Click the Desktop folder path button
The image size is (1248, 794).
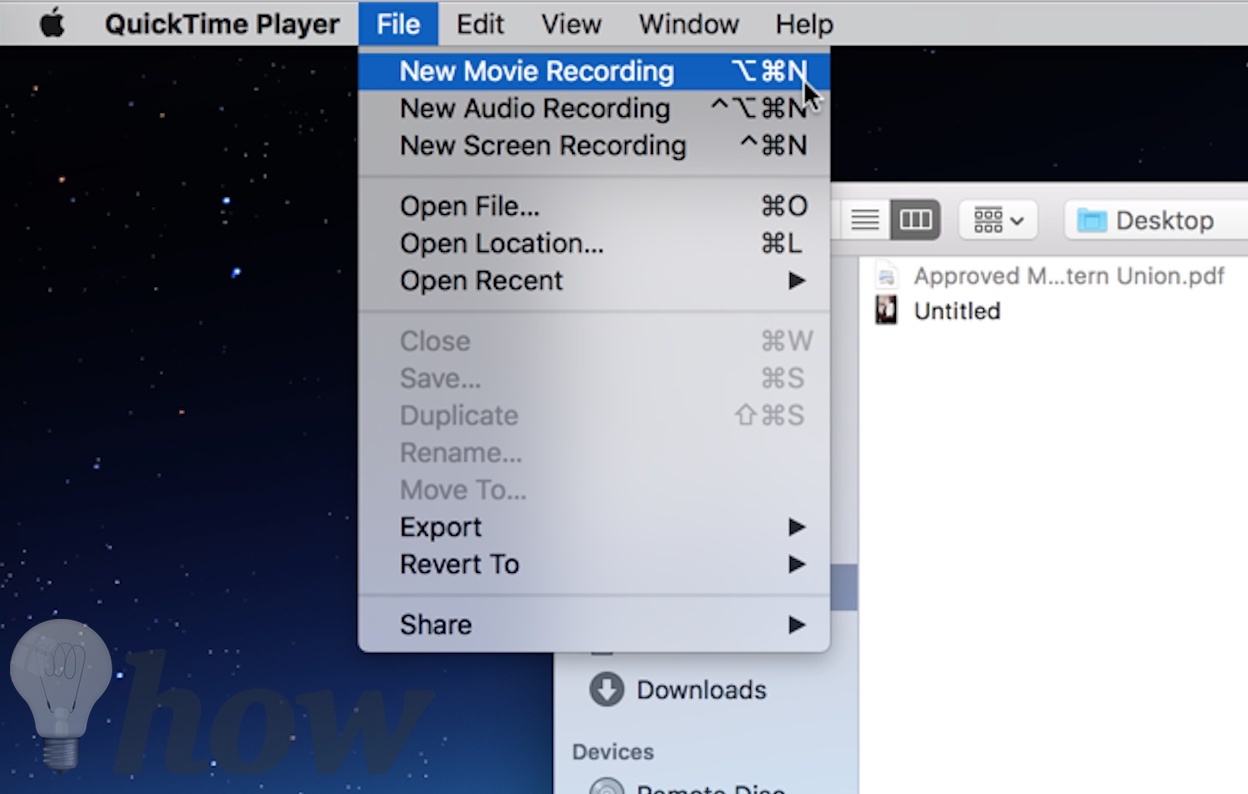[x=1157, y=220]
